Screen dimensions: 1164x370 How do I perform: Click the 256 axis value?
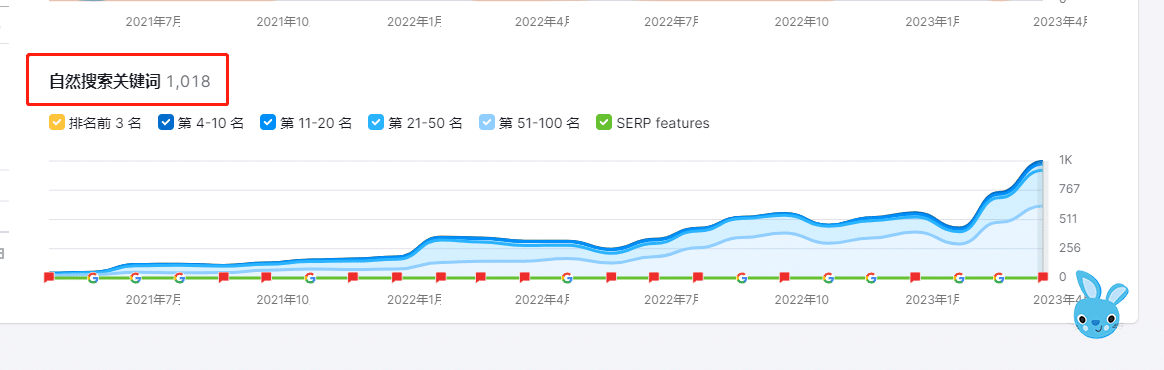[1070, 247]
